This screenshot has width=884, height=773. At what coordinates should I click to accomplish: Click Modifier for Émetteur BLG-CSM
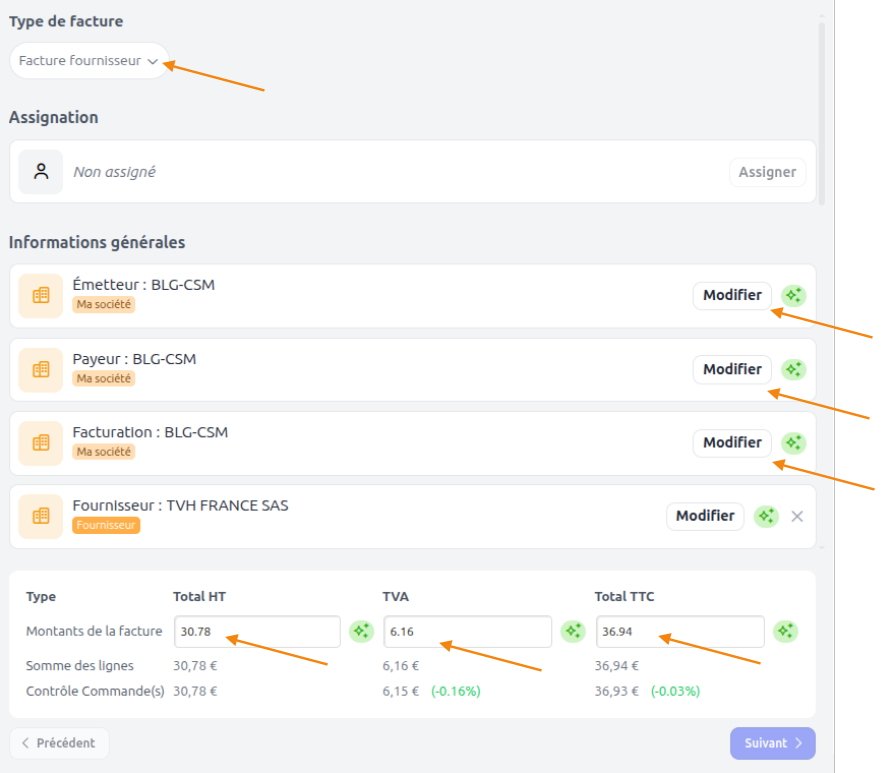[732, 295]
